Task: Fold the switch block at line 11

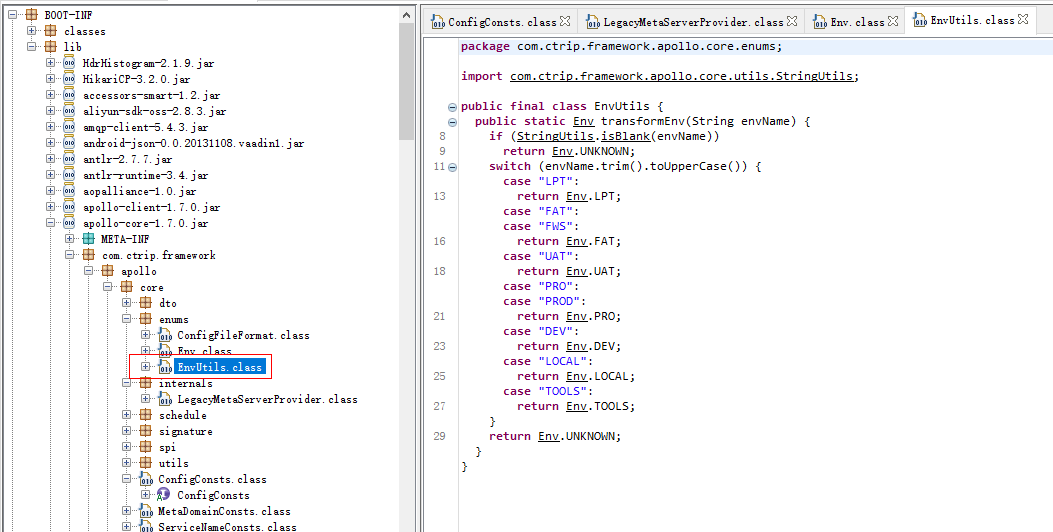Action: [x=452, y=167]
